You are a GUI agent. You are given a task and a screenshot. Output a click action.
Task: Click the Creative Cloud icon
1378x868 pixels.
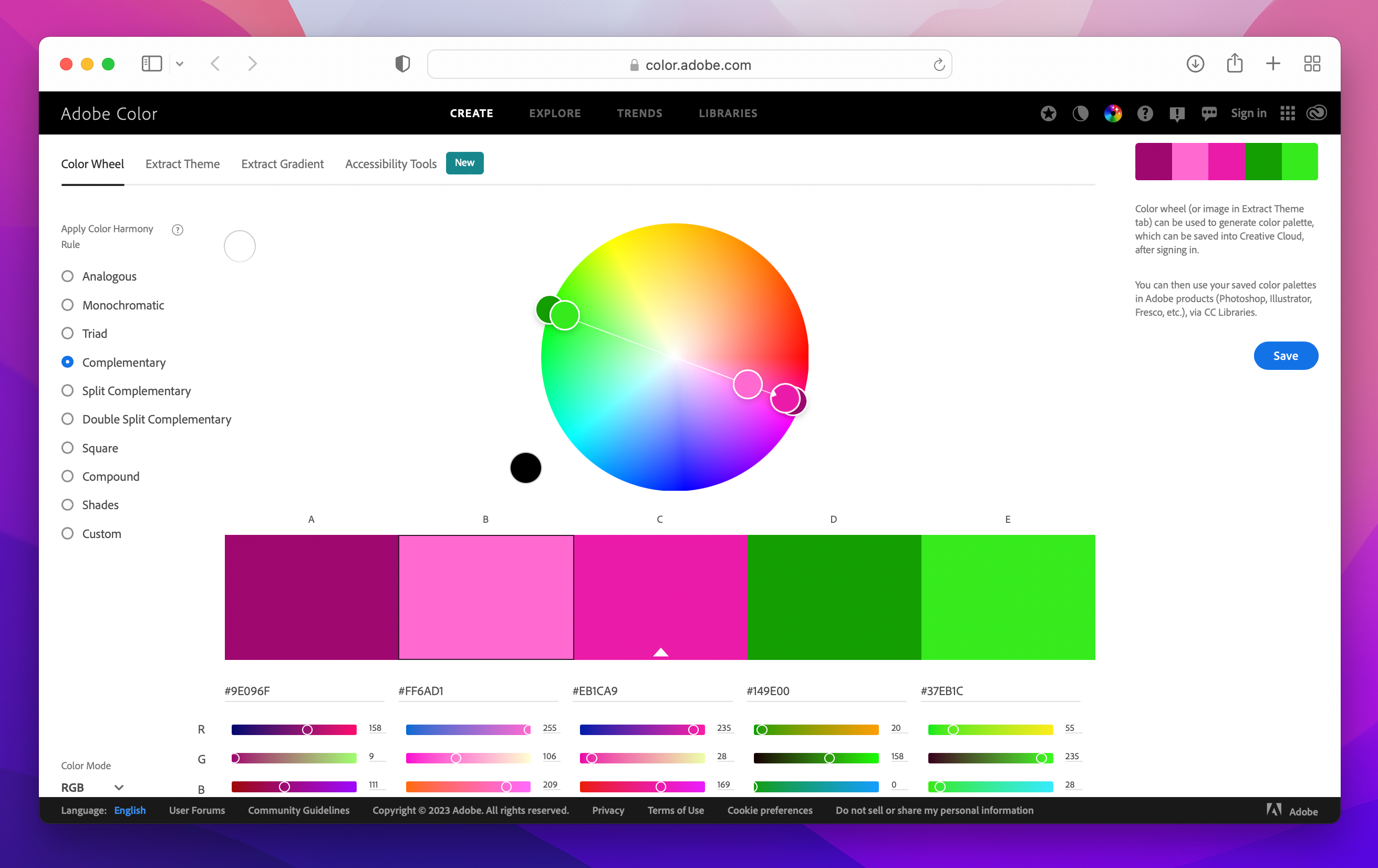click(x=1315, y=113)
